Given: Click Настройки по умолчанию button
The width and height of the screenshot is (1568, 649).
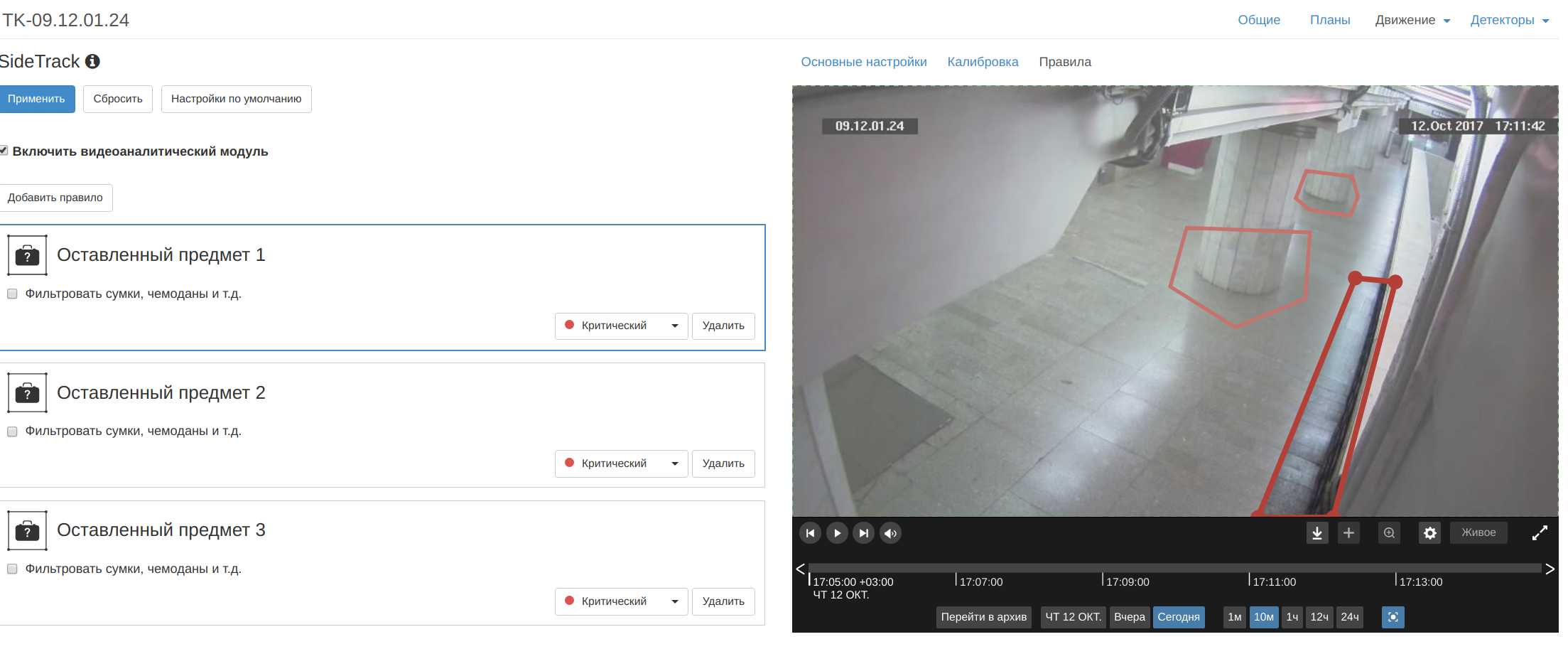Looking at the screenshot, I should coord(236,99).
